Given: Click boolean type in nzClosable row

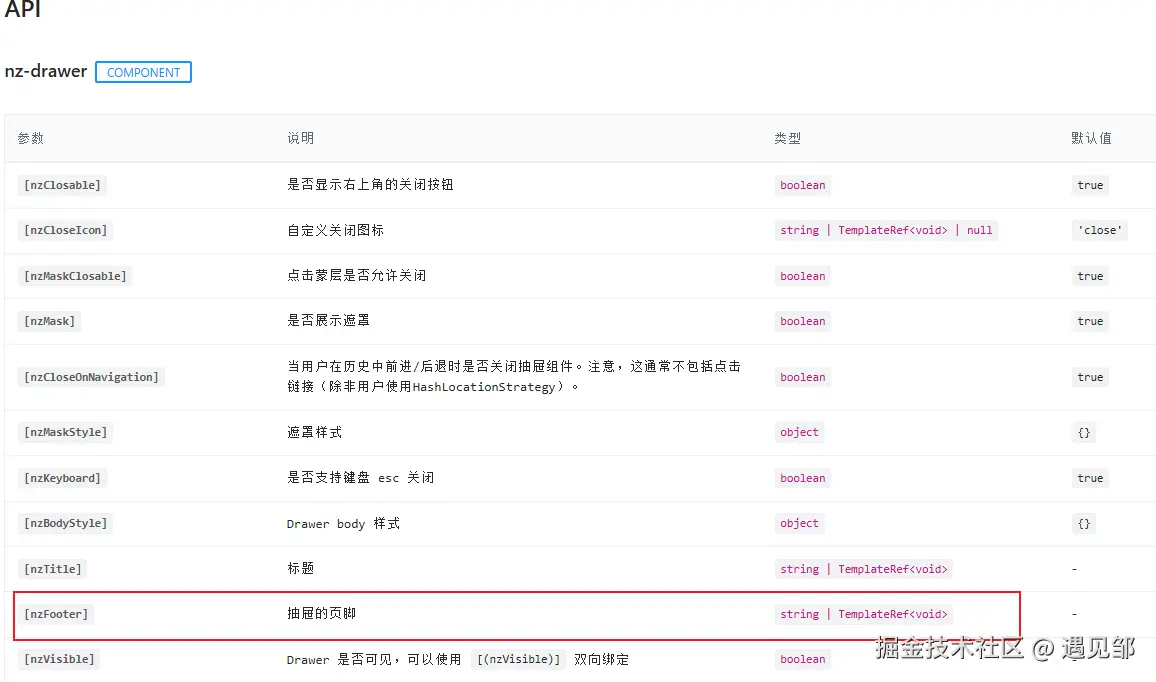Looking at the screenshot, I should [x=803, y=185].
